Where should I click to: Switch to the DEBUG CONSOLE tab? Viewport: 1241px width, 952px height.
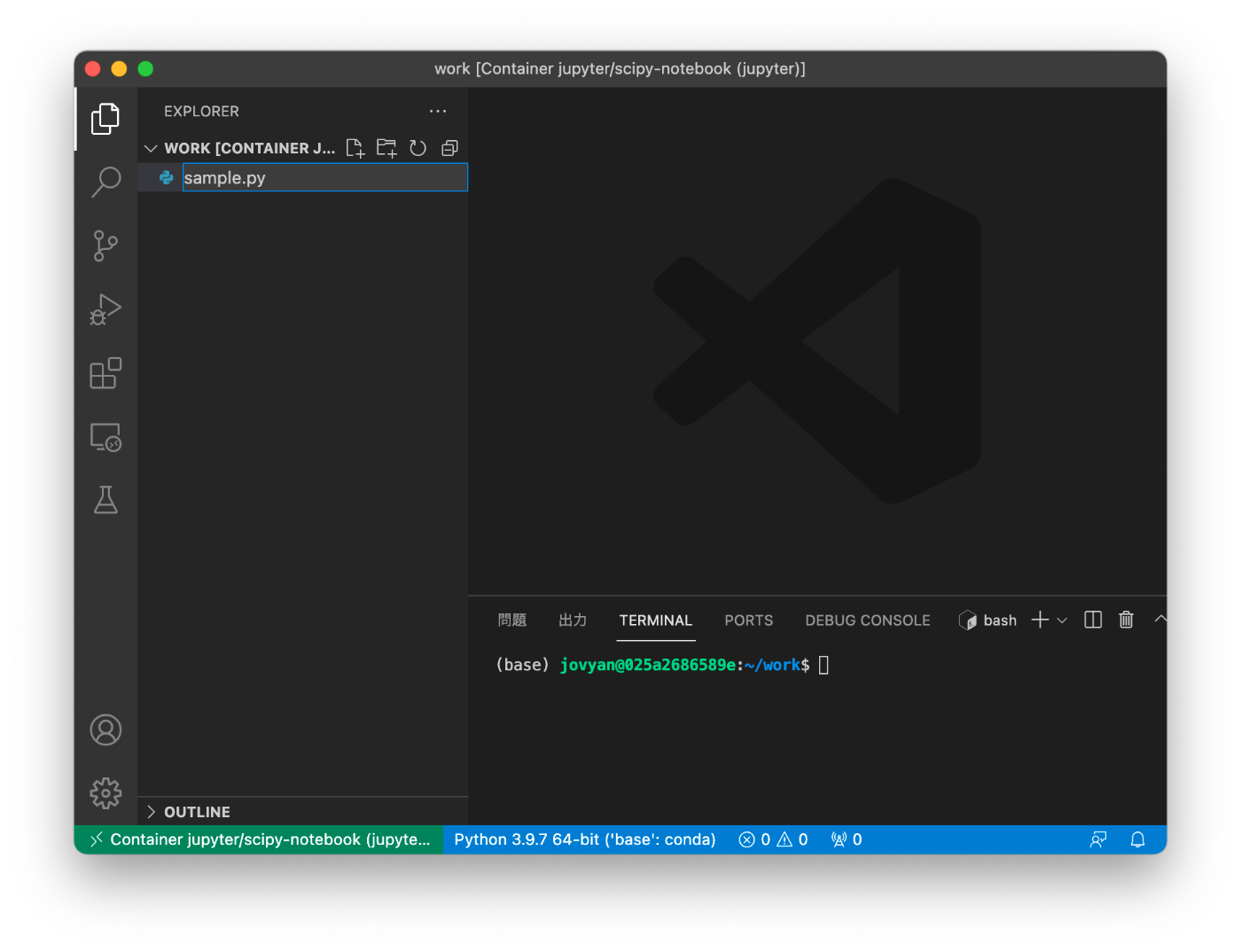pyautogui.click(x=868, y=620)
